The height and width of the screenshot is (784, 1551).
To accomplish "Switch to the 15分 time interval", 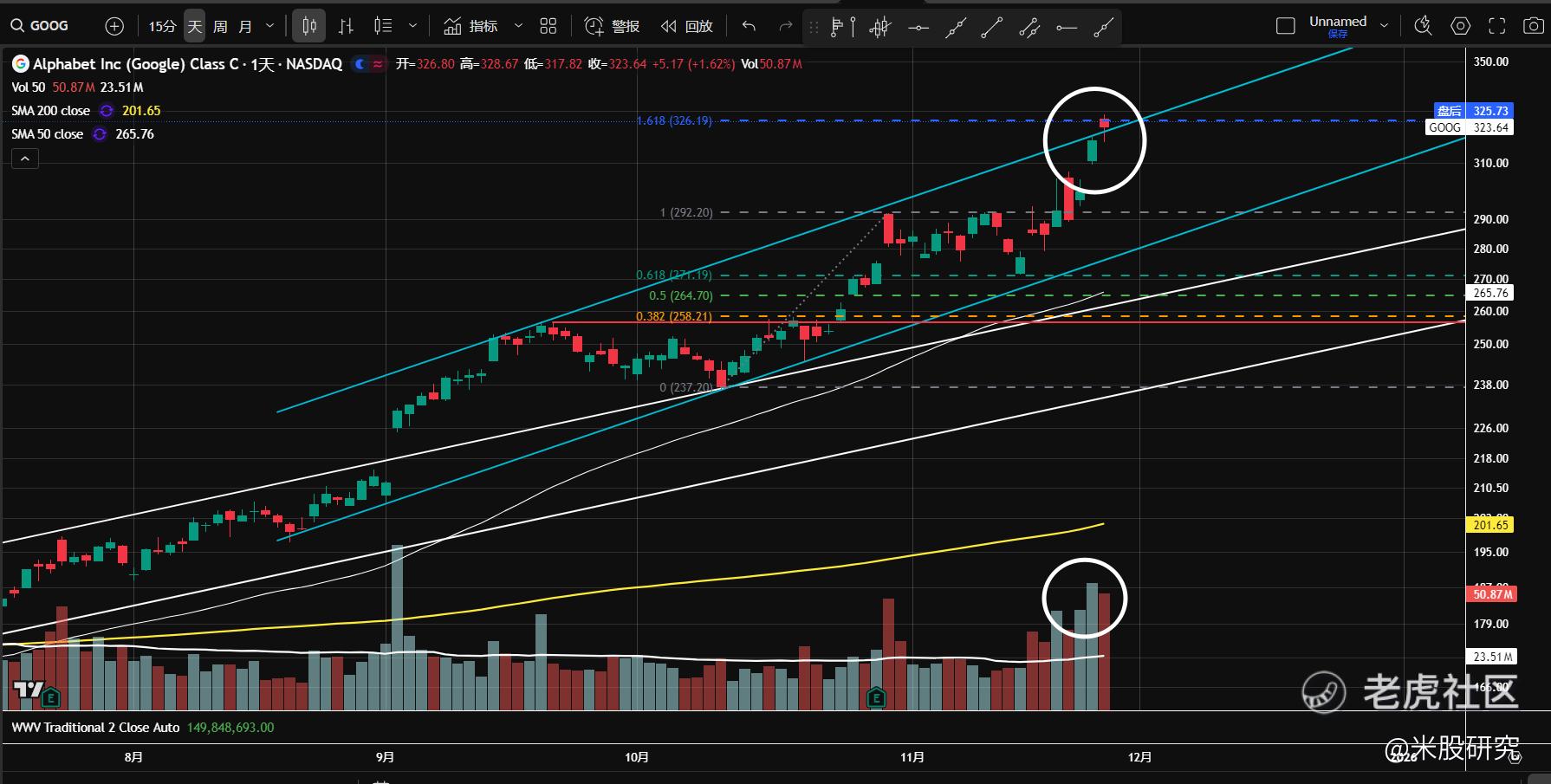I will coord(162,26).
